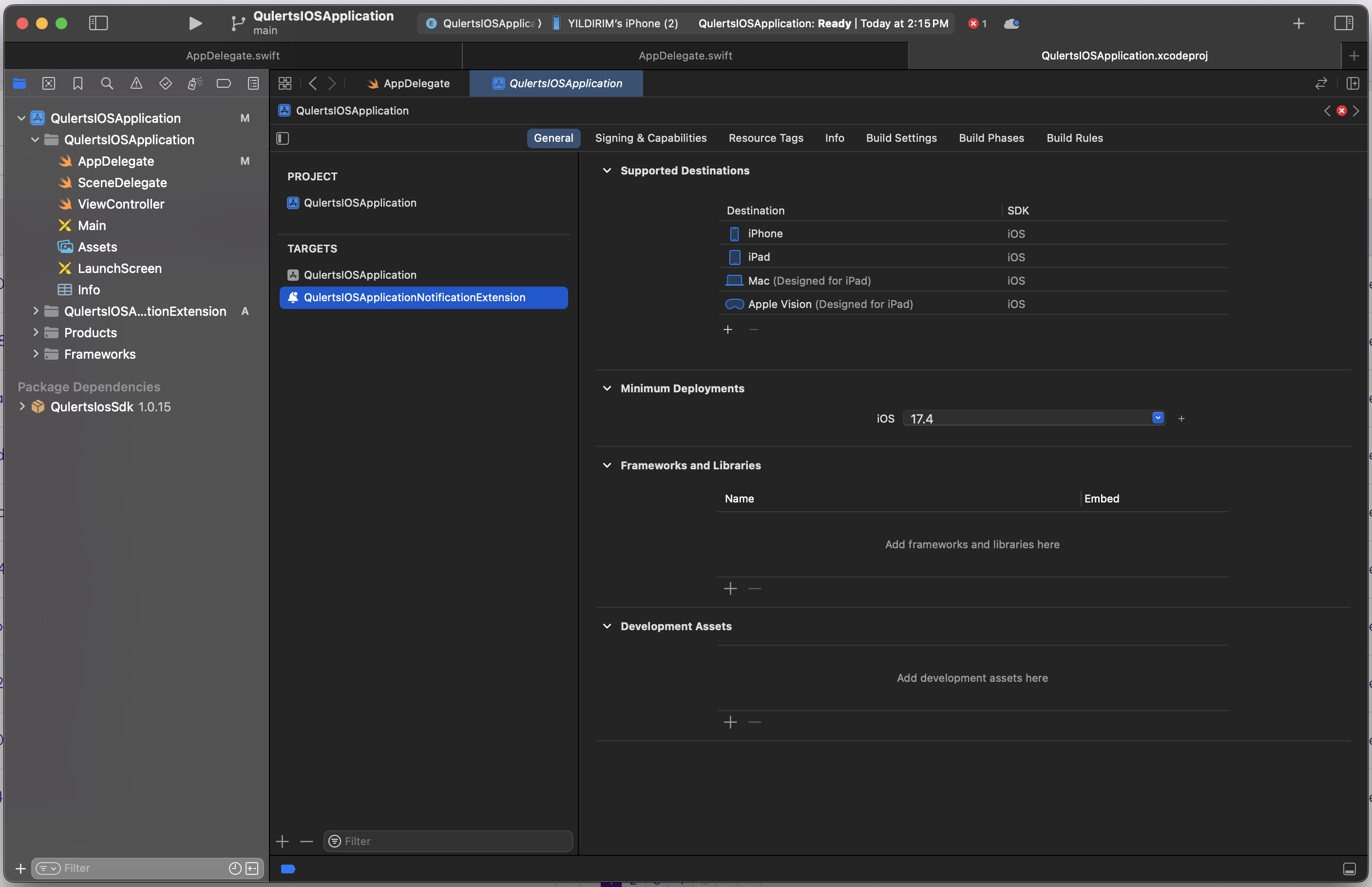
Task: Add a development asset
Action: [730, 722]
